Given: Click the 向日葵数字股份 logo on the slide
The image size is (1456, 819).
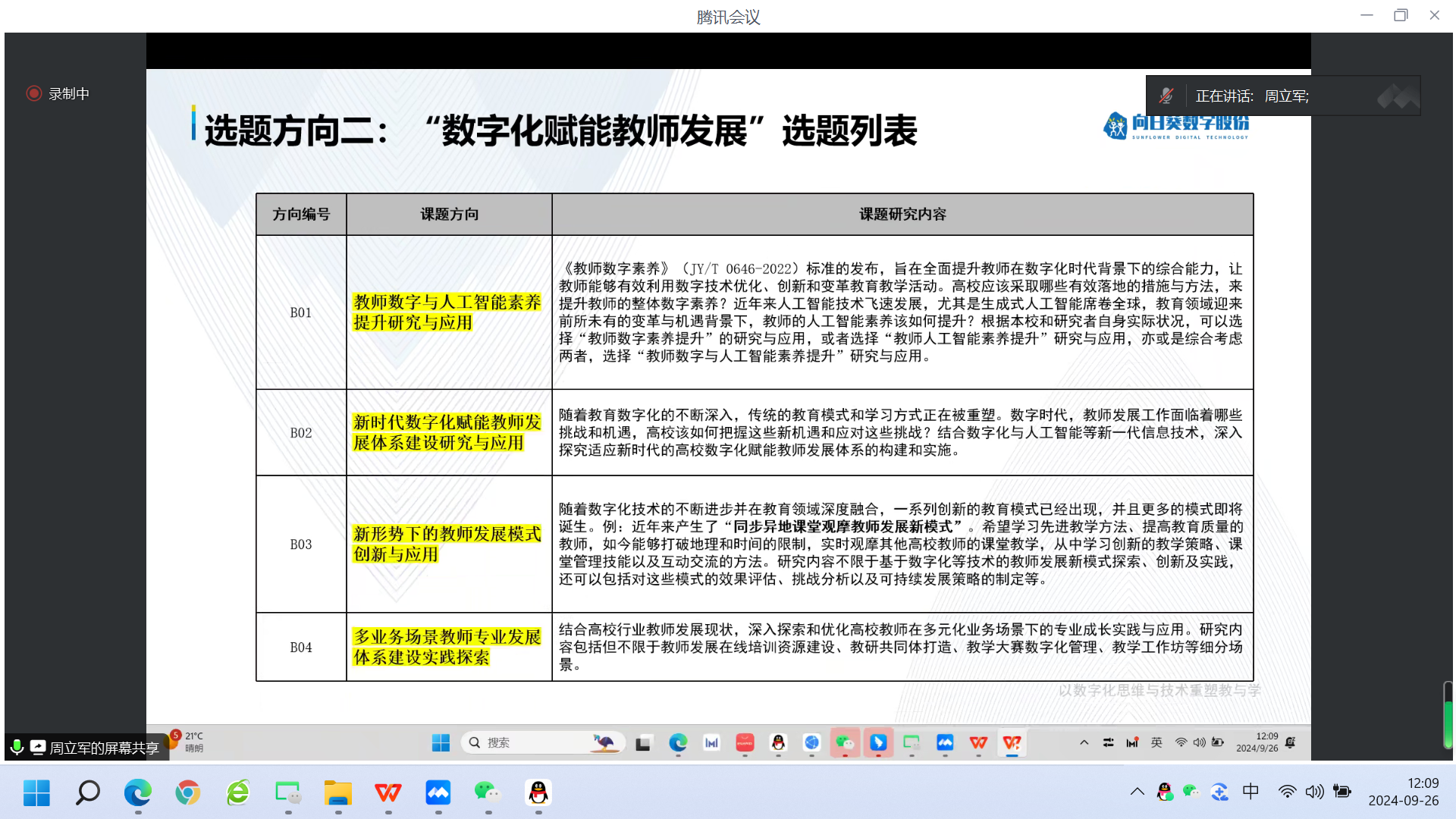Looking at the screenshot, I should click(1175, 126).
